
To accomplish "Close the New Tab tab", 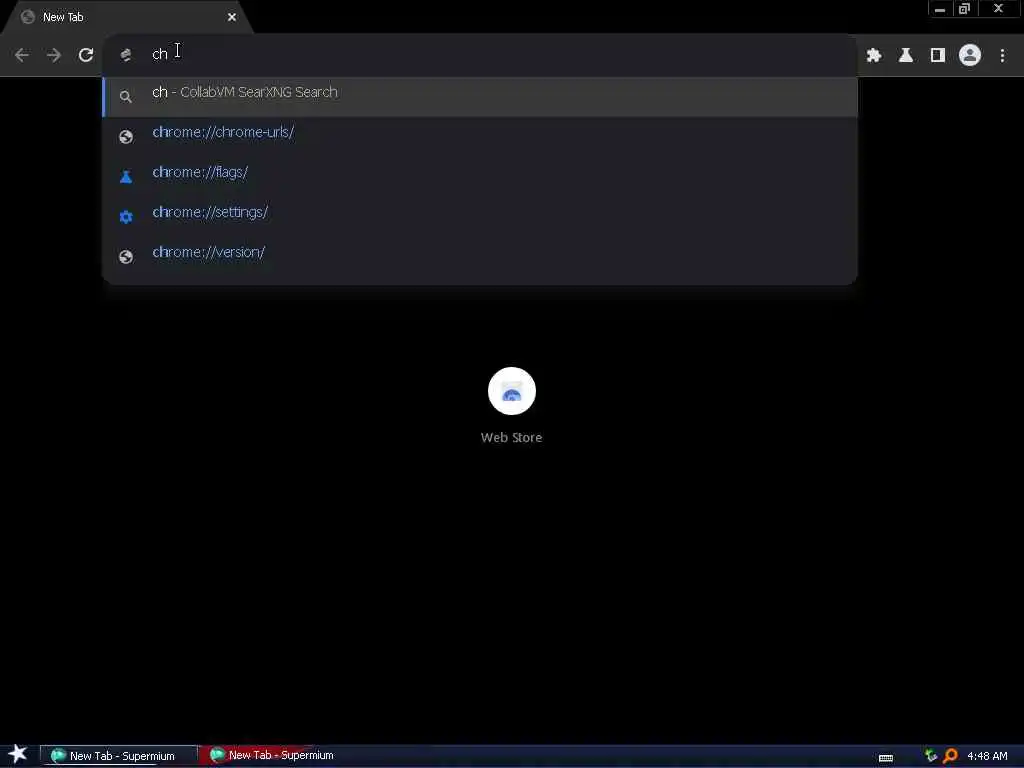I will tap(232, 17).
